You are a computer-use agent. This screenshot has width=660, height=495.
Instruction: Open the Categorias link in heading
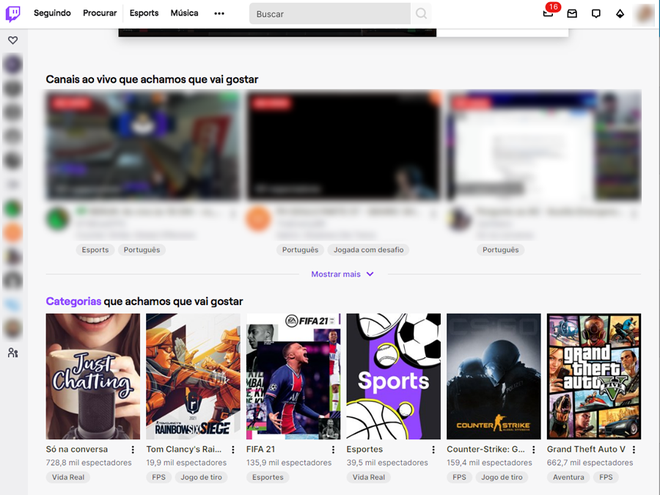coord(73,301)
